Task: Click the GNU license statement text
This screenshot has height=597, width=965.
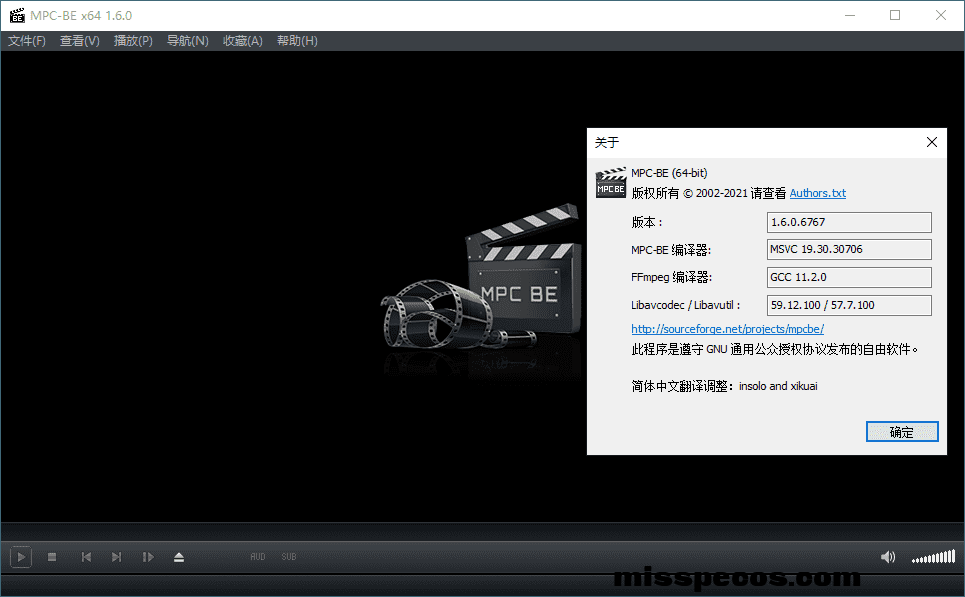Action: coord(775,350)
